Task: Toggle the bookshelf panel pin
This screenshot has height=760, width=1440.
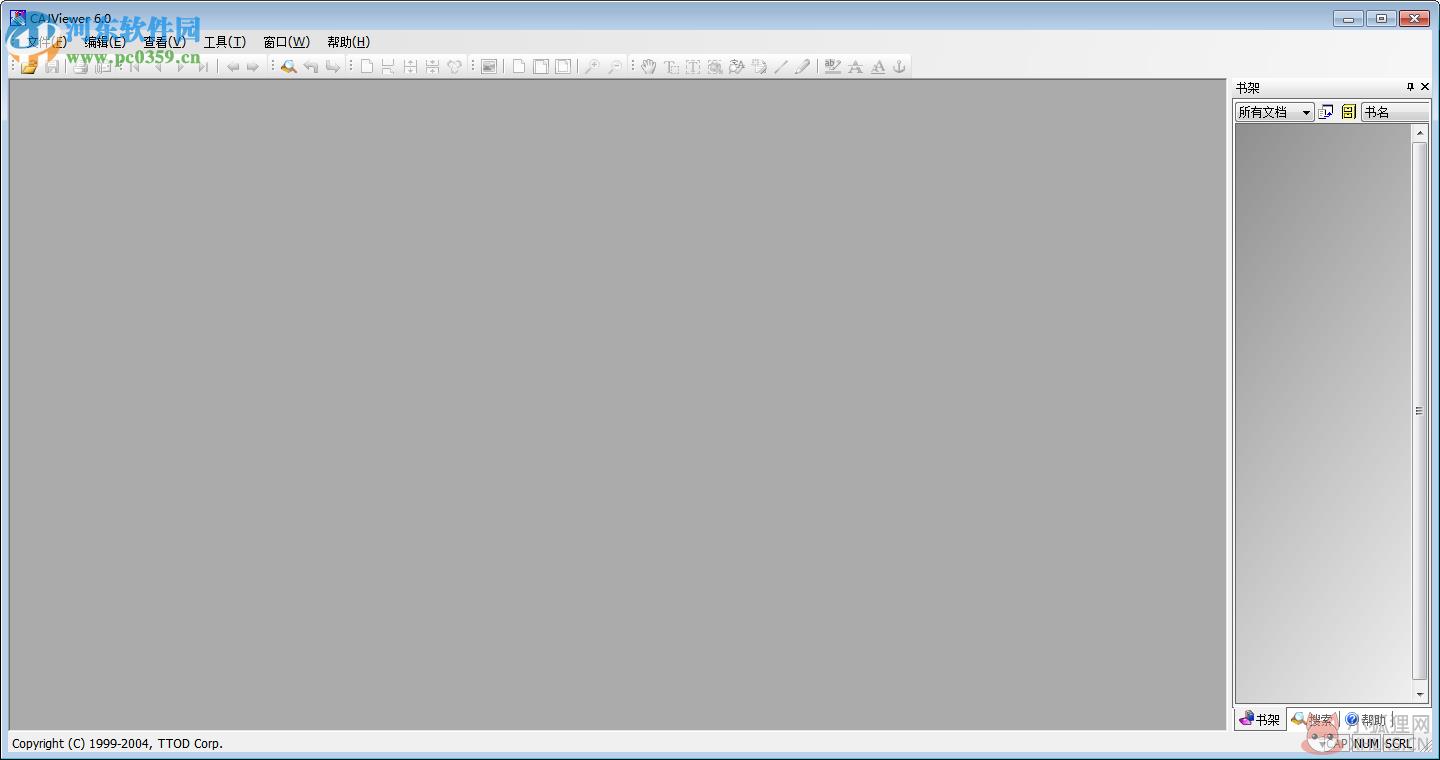Action: 1410,87
